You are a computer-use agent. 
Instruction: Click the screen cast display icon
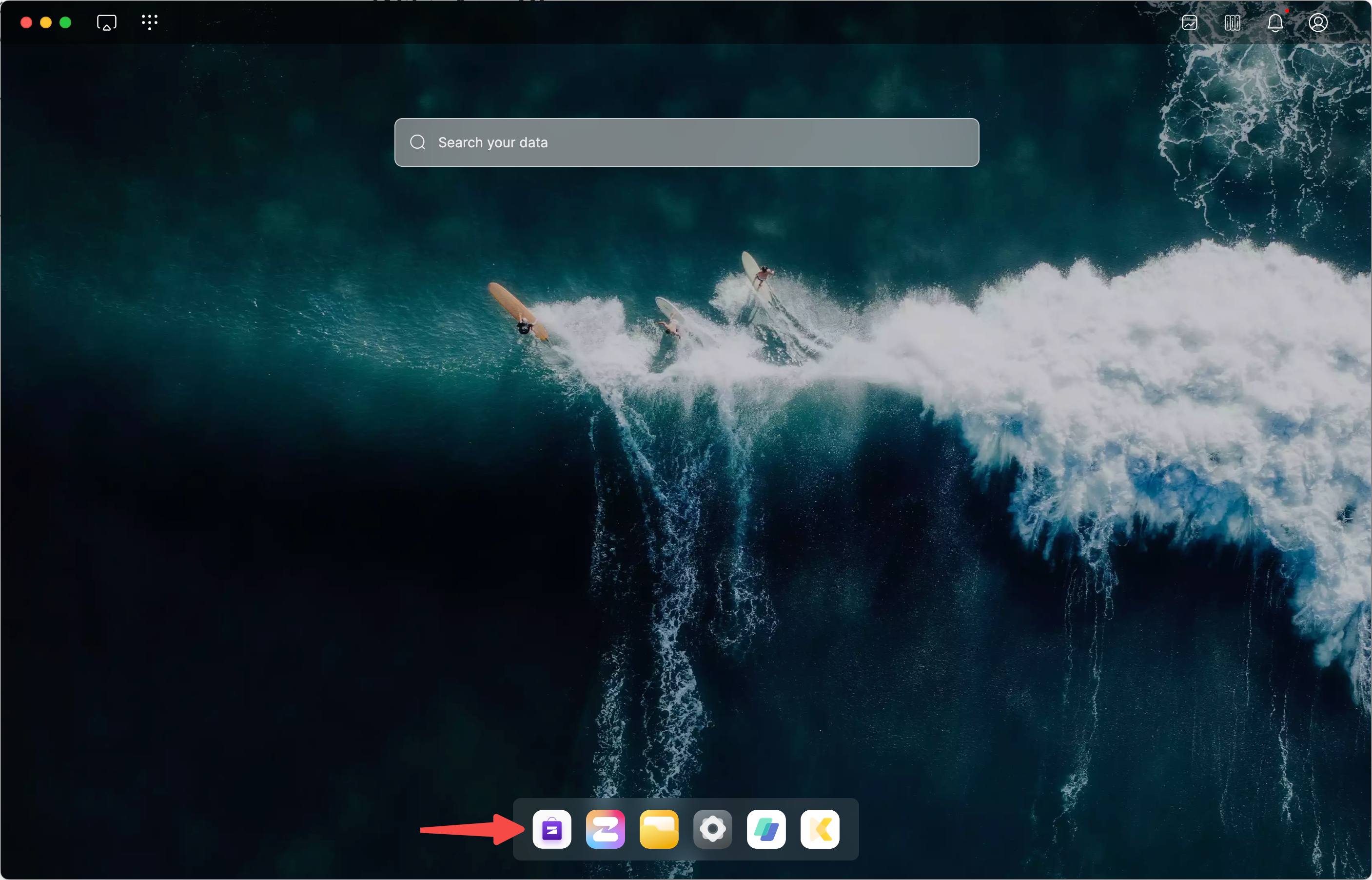tap(107, 23)
